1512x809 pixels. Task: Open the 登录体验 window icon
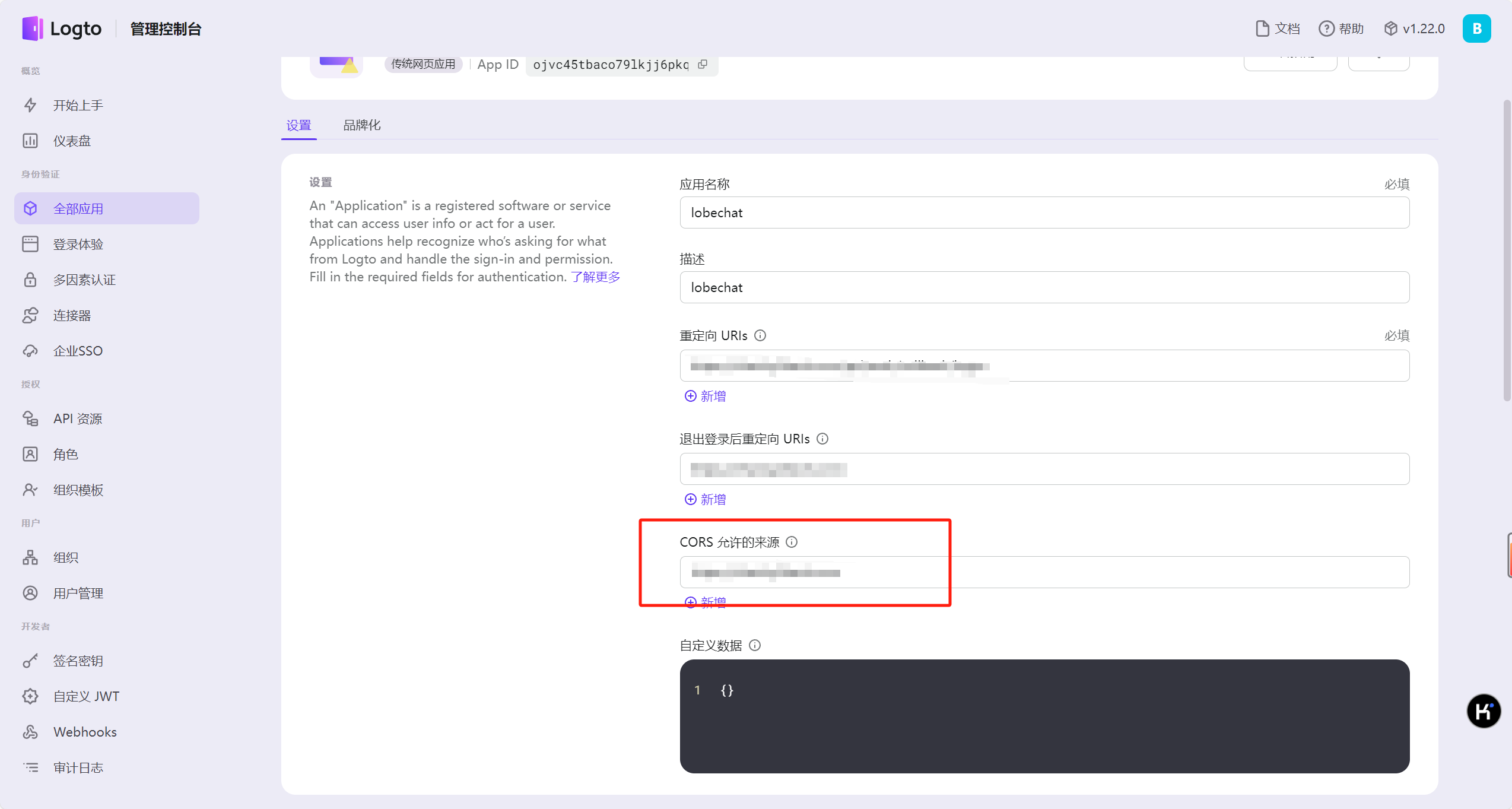pyautogui.click(x=30, y=244)
